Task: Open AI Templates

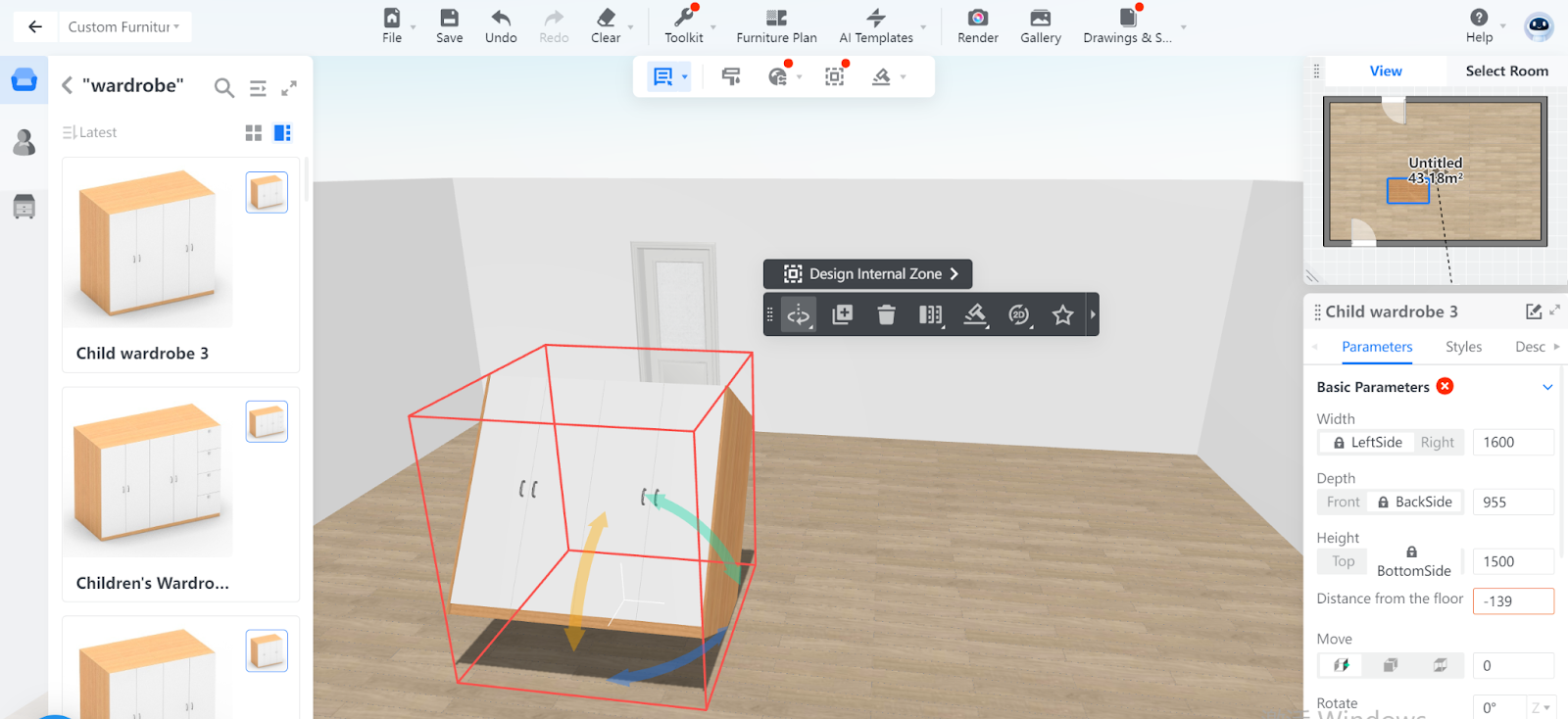Action: click(x=876, y=26)
